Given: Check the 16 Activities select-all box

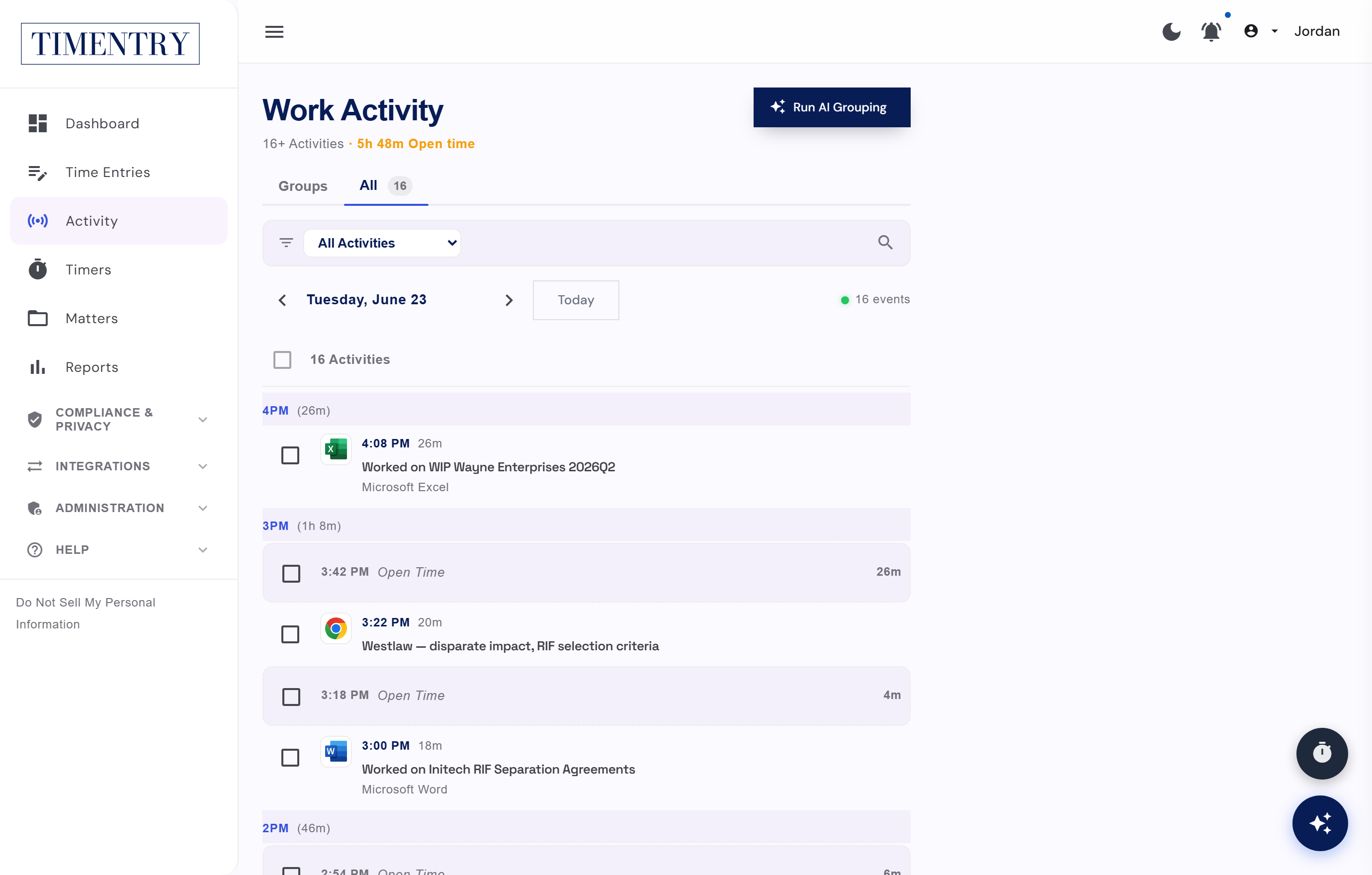Looking at the screenshot, I should click(x=283, y=360).
